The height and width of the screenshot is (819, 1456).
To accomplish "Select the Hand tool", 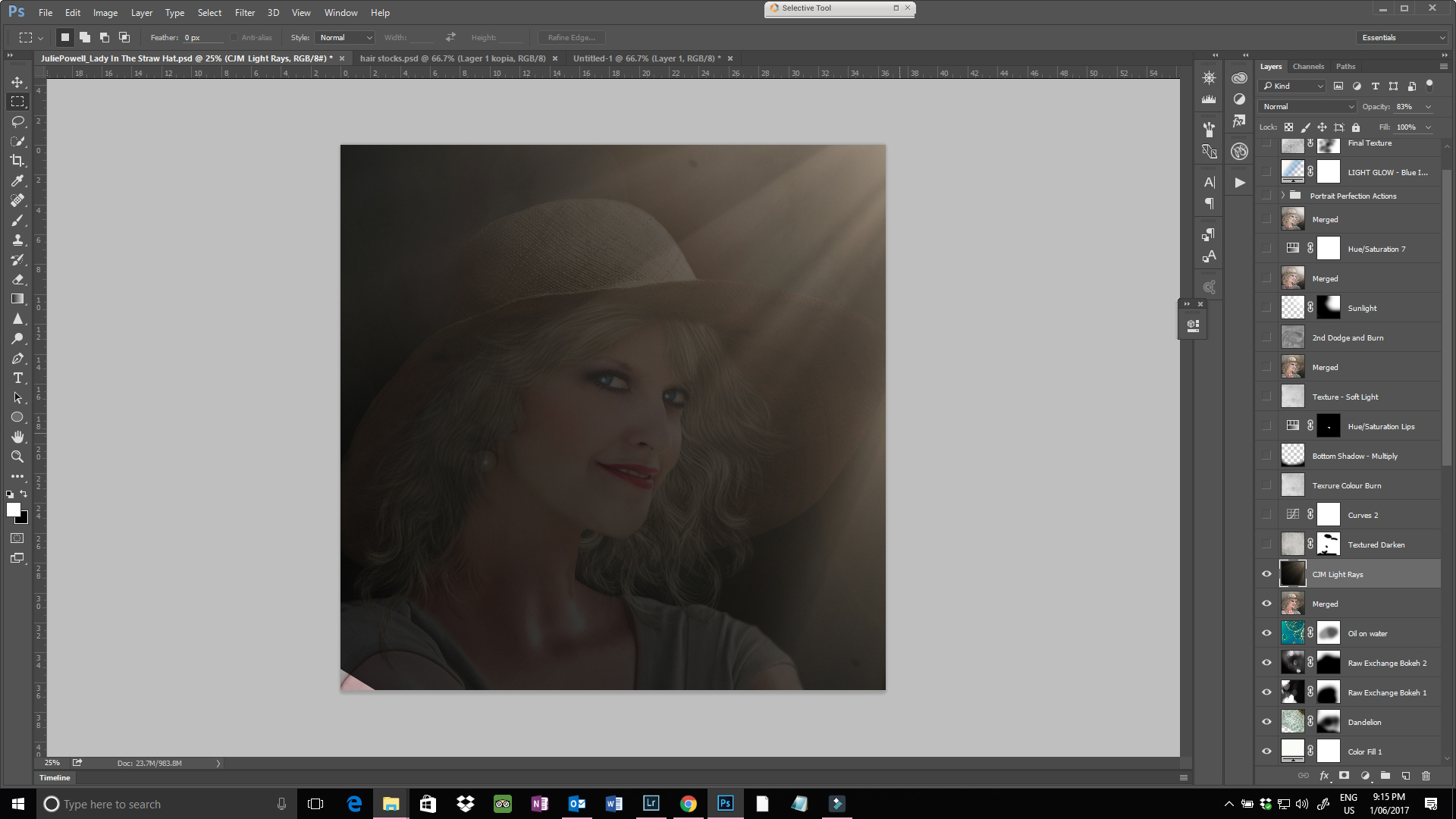I will coord(17,437).
